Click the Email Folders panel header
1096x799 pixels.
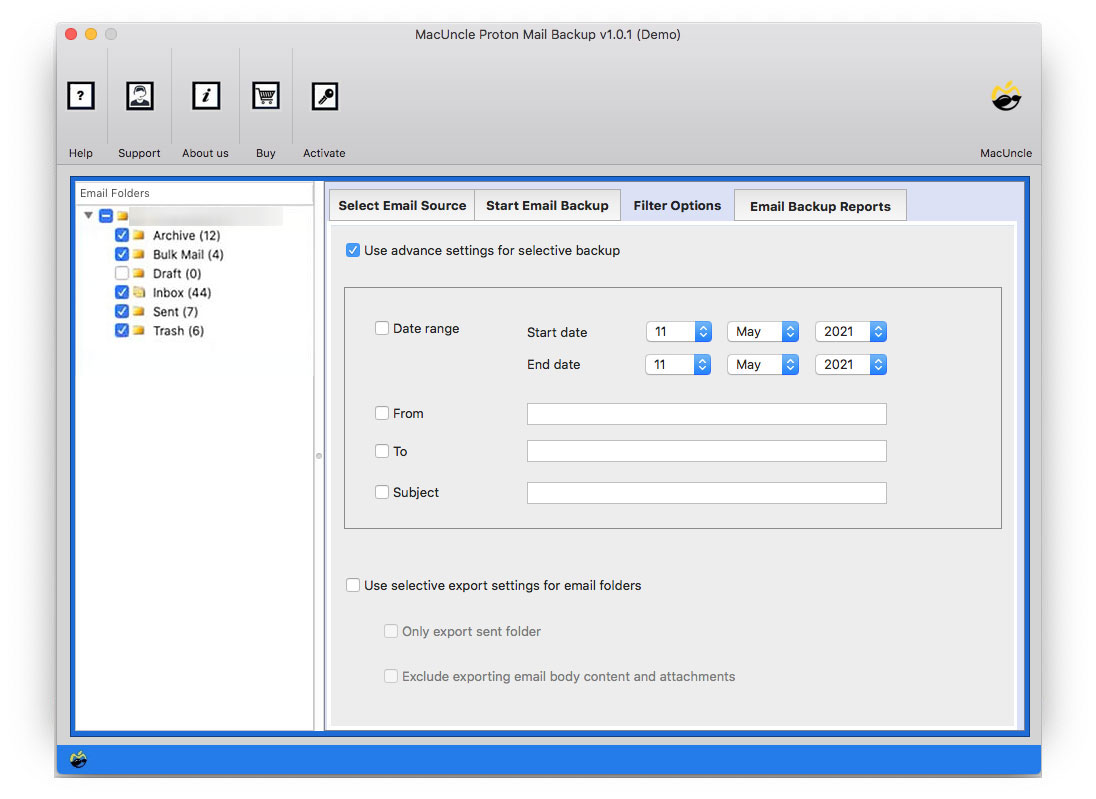point(194,193)
